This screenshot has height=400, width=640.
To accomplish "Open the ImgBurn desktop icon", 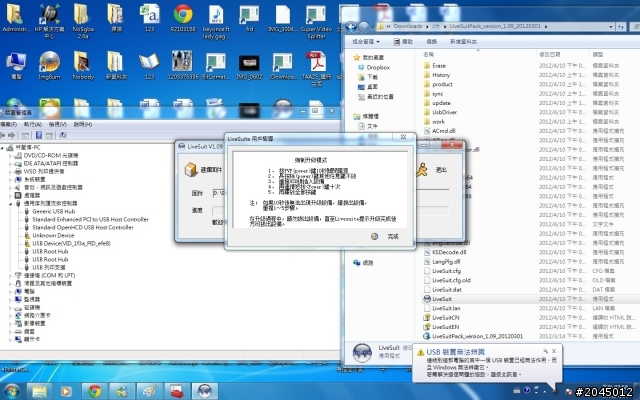I will tap(49, 65).
